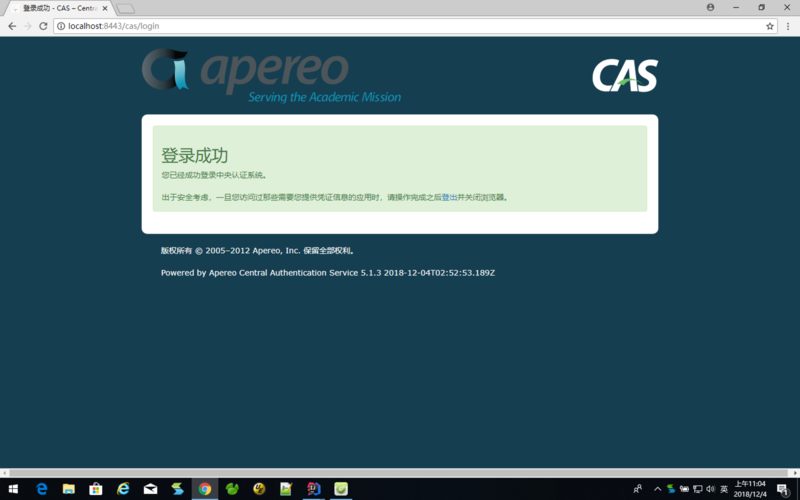This screenshot has width=800, height=500.
Task: Click the CAS logo
Action: (x=625, y=76)
